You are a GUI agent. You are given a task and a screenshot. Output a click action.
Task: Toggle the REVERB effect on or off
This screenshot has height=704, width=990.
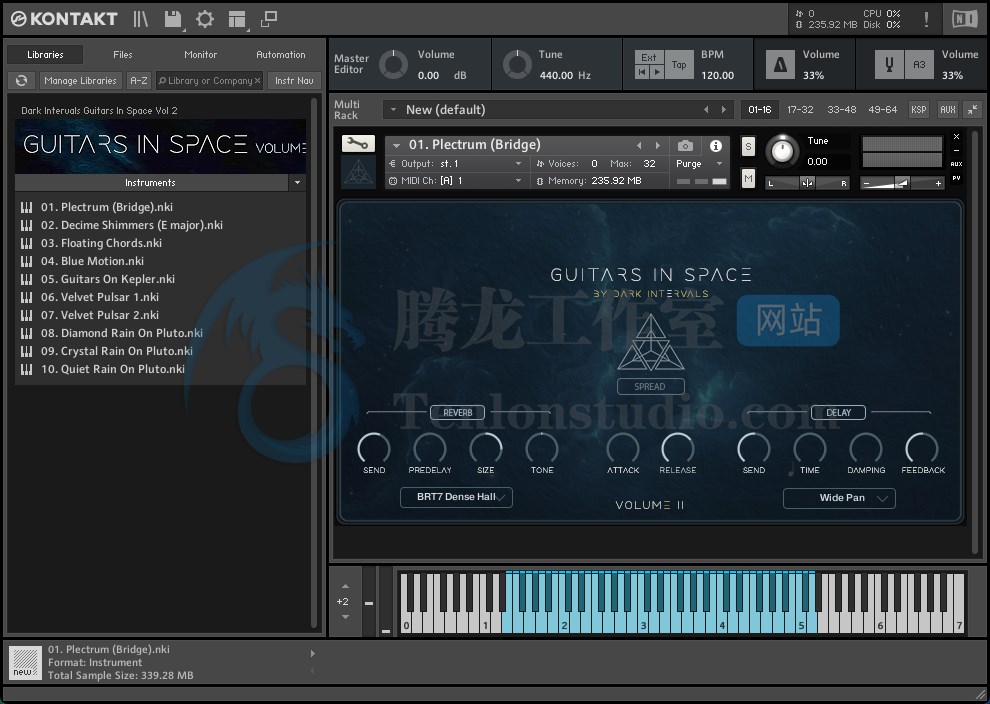point(458,413)
